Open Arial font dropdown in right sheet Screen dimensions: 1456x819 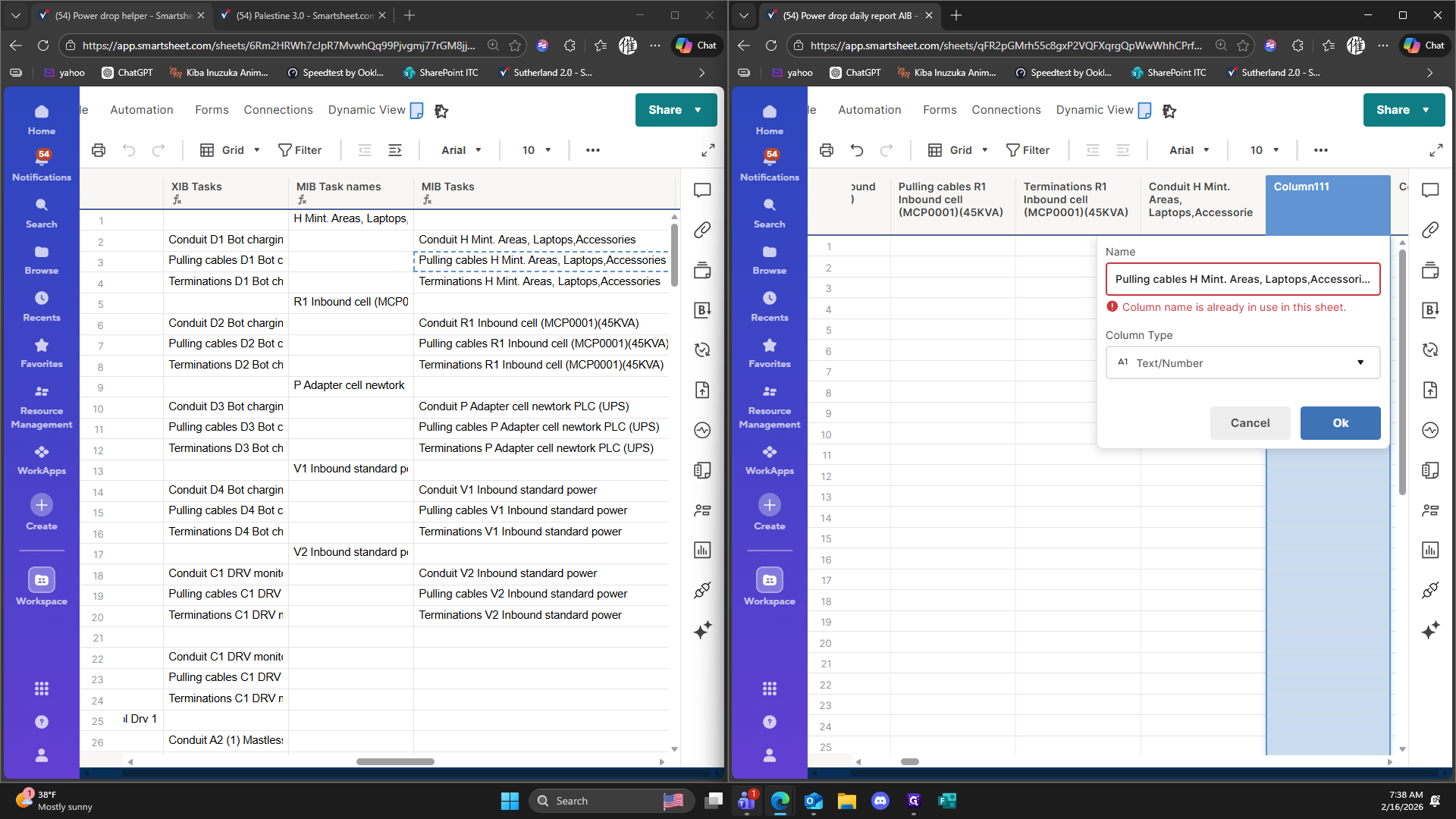pos(1188,150)
